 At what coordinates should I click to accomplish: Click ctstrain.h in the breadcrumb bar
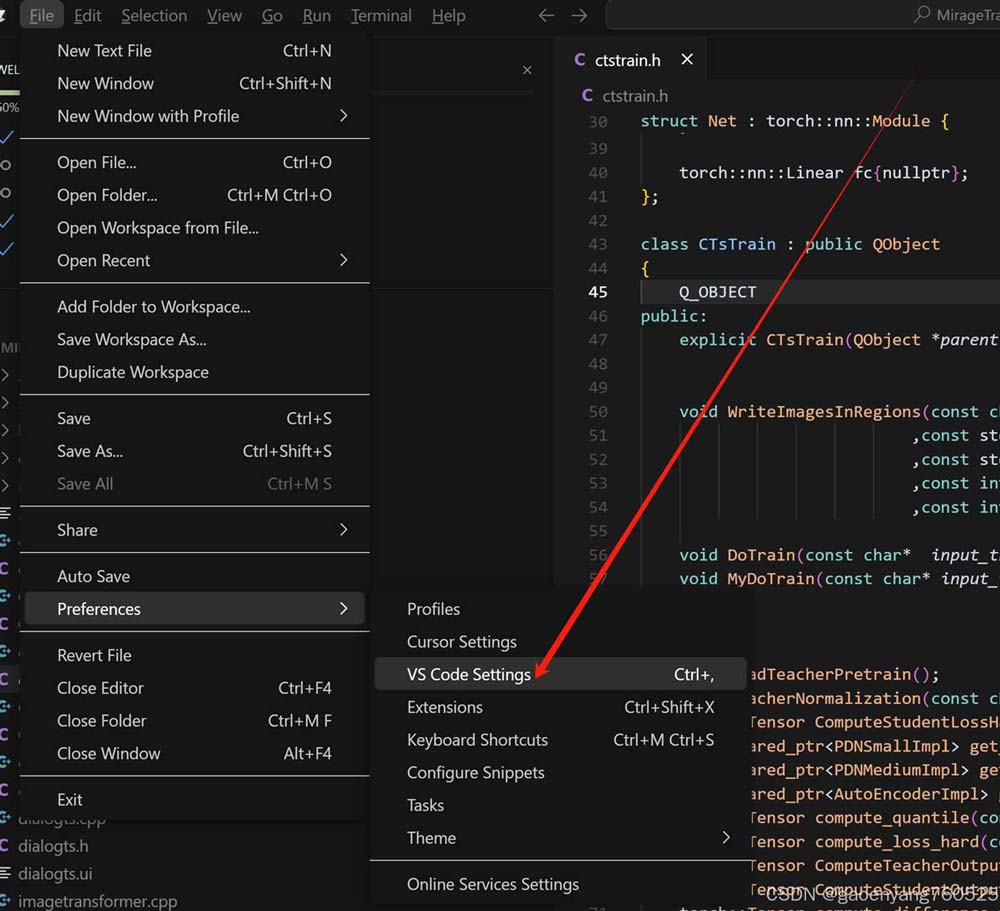click(635, 96)
